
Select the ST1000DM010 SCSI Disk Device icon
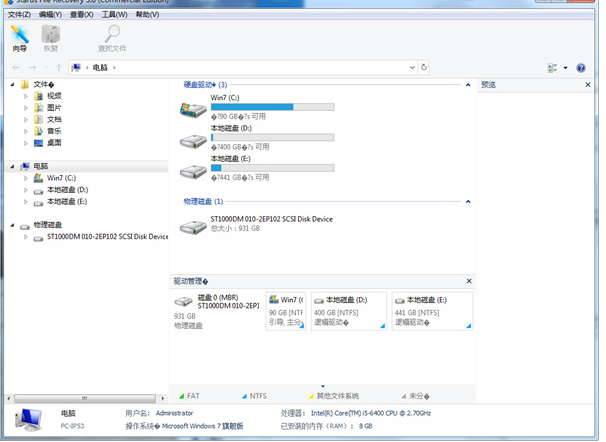193,226
